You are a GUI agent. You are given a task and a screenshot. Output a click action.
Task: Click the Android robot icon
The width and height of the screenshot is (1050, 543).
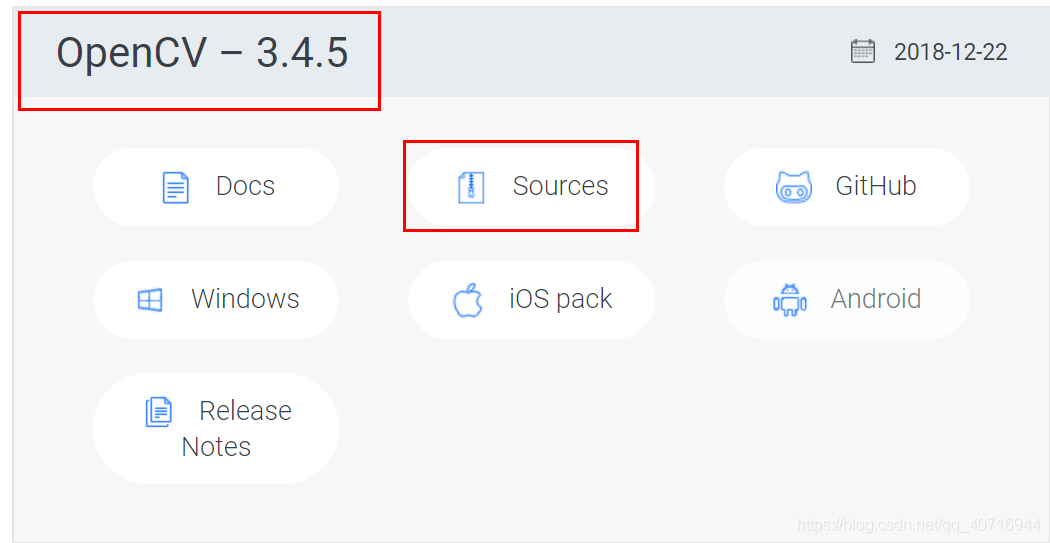point(790,299)
